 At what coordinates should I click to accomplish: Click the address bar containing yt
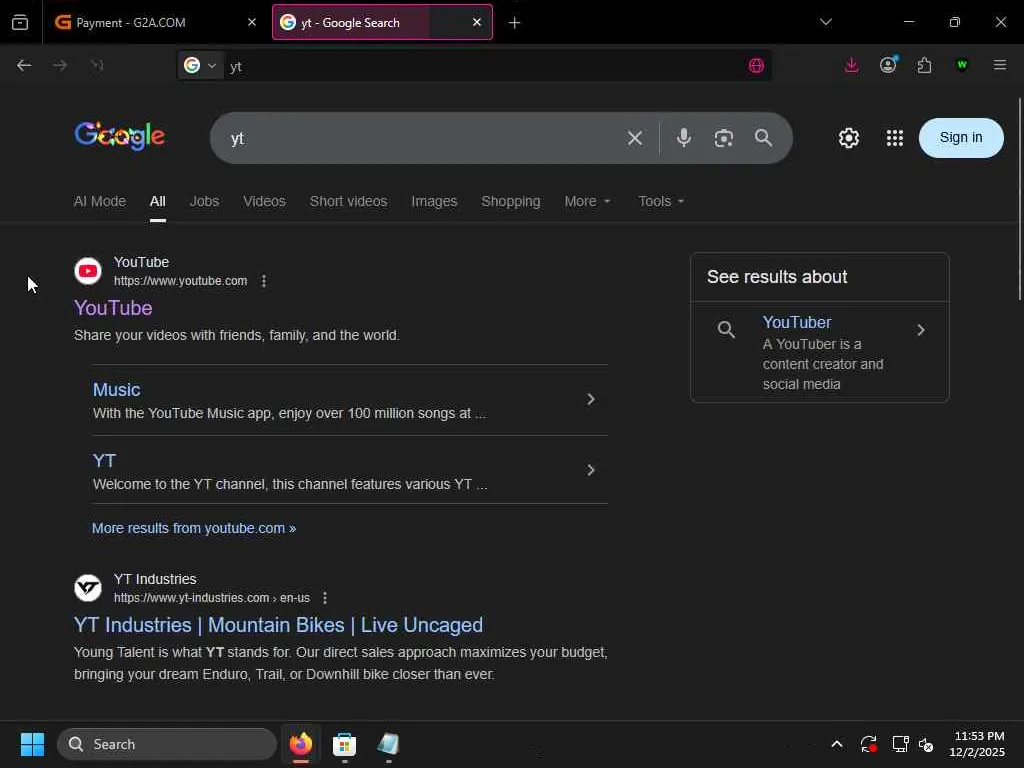[483, 66]
